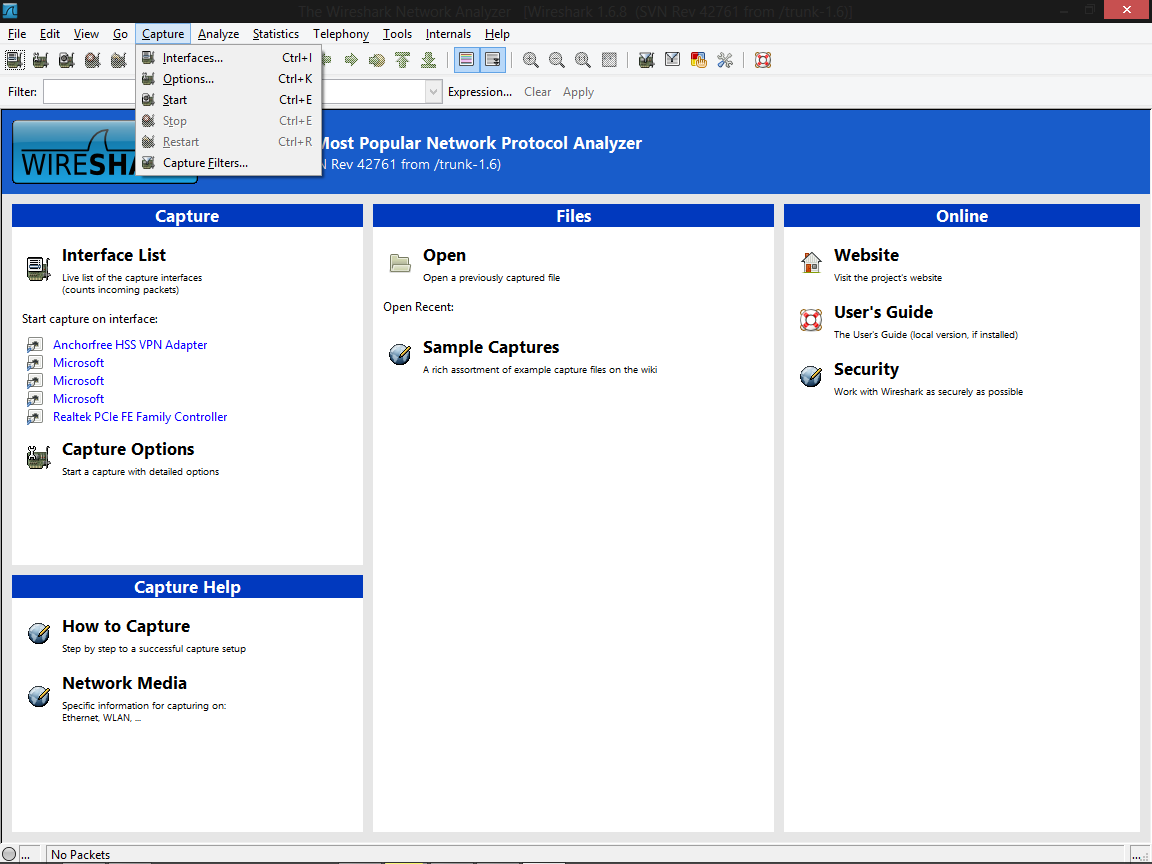Choose Interfaces... from the Capture menu
Viewport: 1152px width, 864px height.
pos(228,58)
